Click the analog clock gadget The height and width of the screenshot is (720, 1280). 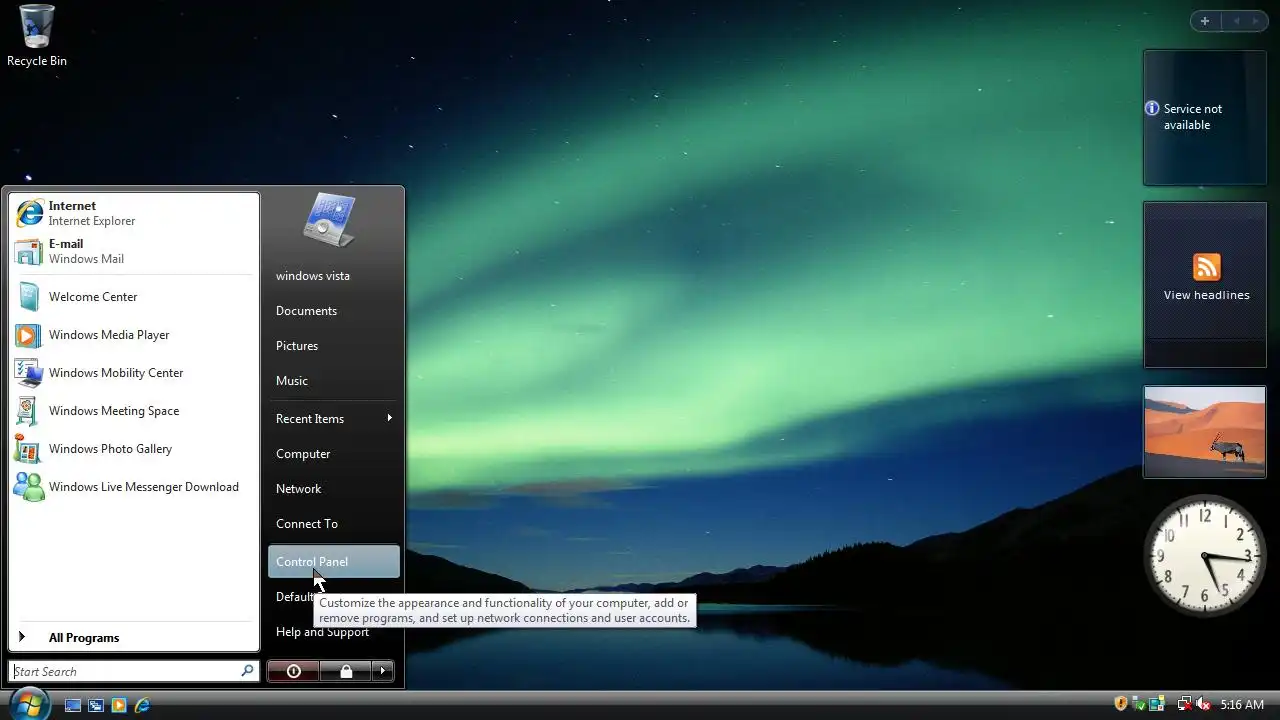1205,555
